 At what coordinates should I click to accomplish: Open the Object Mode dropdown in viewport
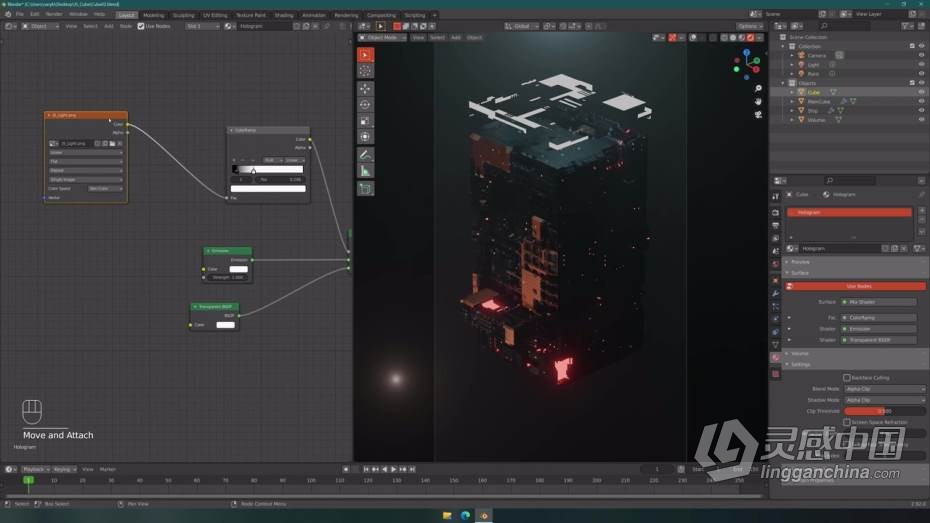pyautogui.click(x=383, y=37)
